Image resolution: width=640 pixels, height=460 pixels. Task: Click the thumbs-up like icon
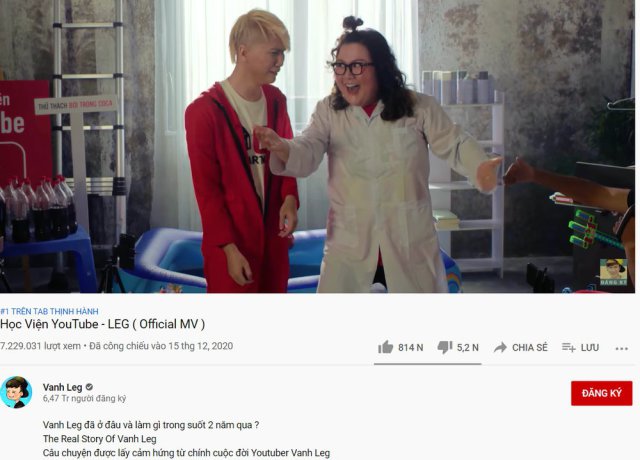tap(385, 347)
